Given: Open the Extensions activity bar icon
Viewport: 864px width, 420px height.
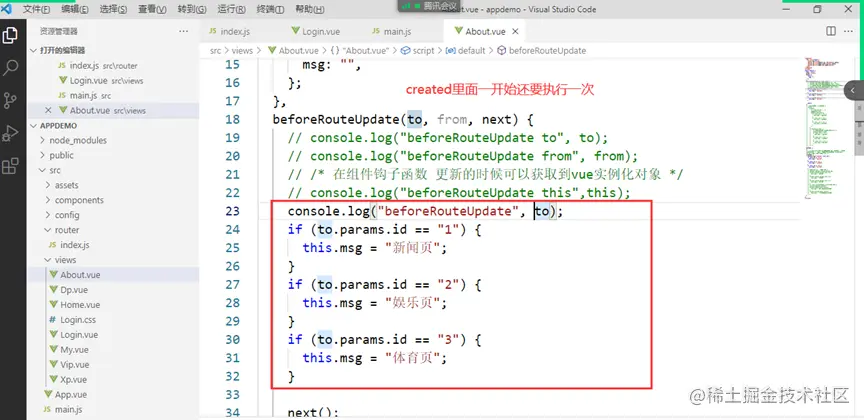Looking at the screenshot, I should coord(10,165).
